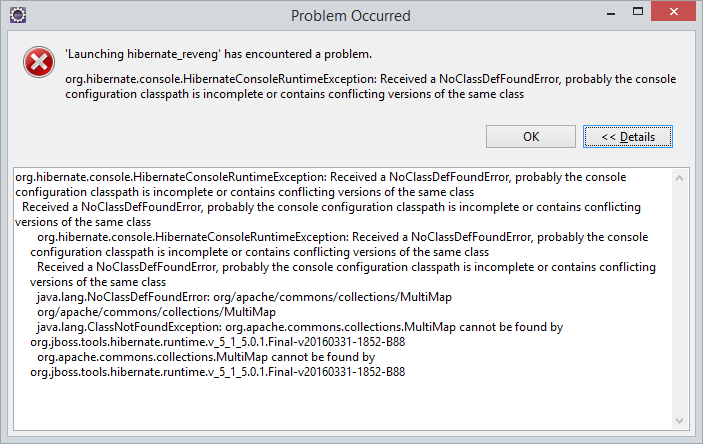Image resolution: width=703 pixels, height=444 pixels.
Task: Click the Eclipse icon in title bar
Action: pos(18,15)
